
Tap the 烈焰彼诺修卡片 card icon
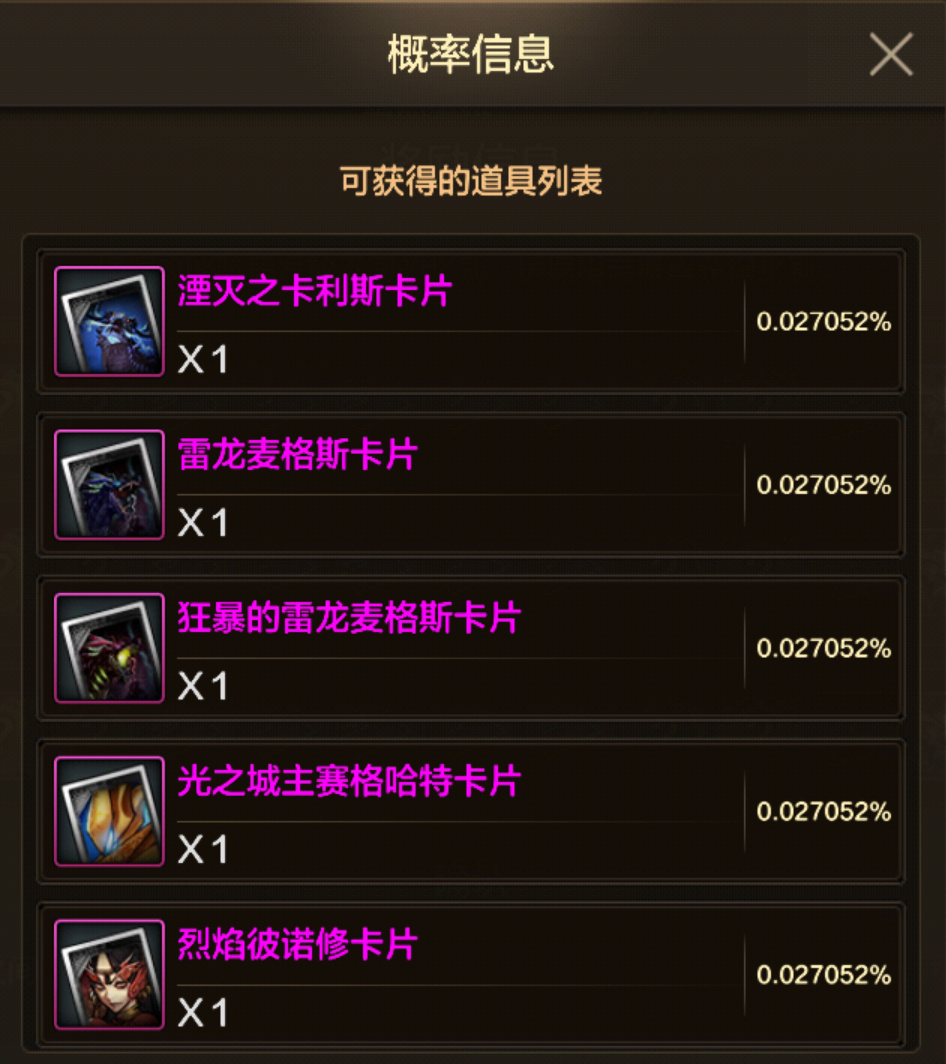pyautogui.click(x=109, y=974)
